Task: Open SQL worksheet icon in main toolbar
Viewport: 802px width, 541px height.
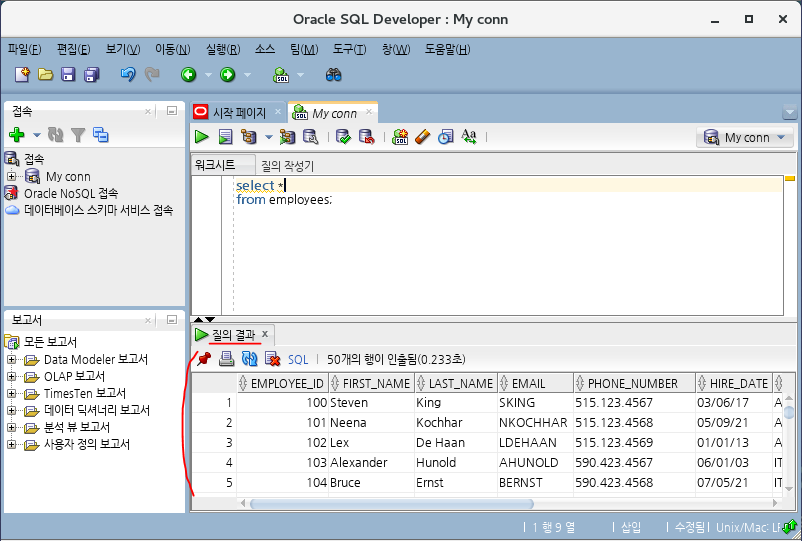Action: click(x=281, y=75)
